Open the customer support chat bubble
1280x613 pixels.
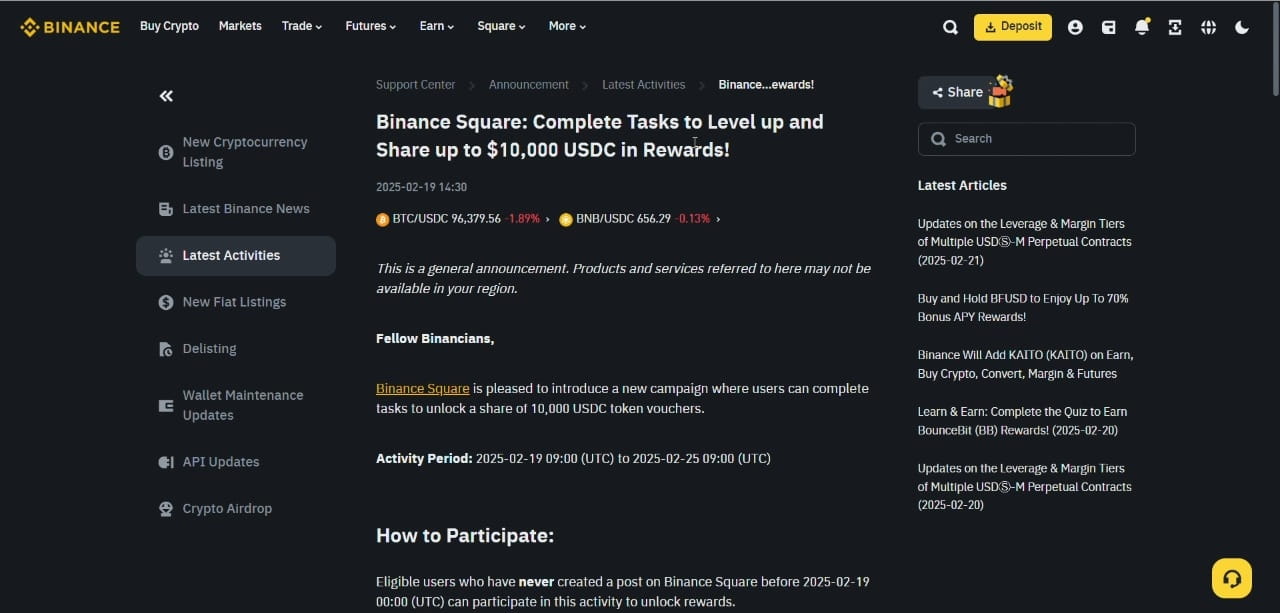(1231, 578)
